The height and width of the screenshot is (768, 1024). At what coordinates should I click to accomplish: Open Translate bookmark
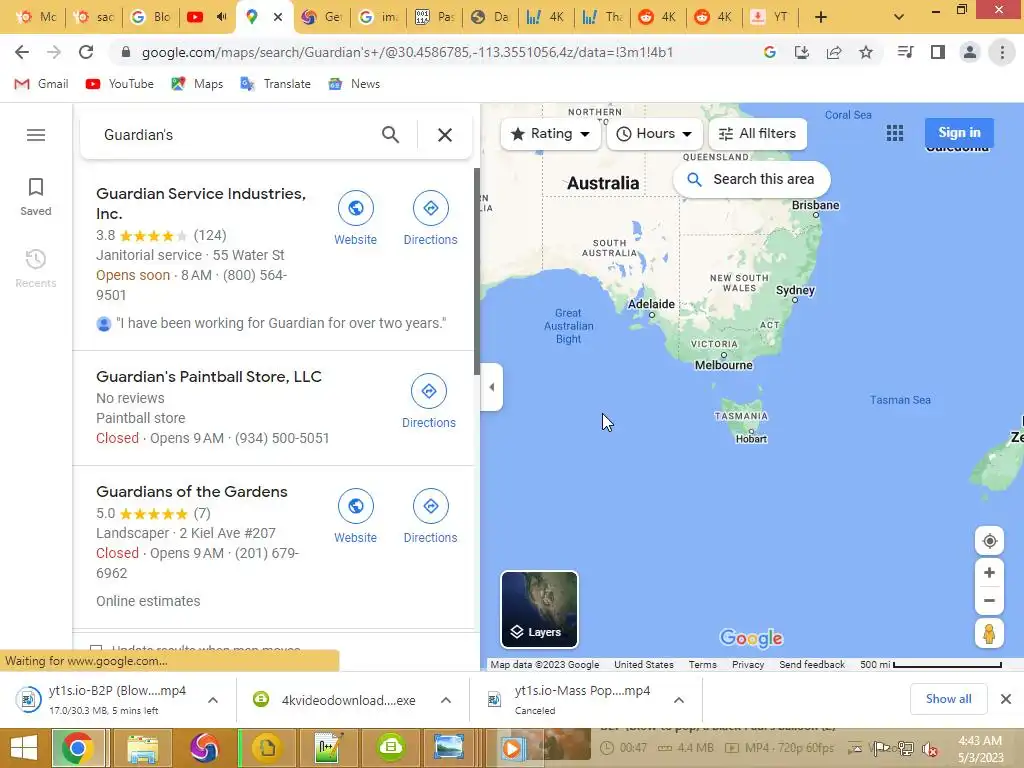(275, 84)
